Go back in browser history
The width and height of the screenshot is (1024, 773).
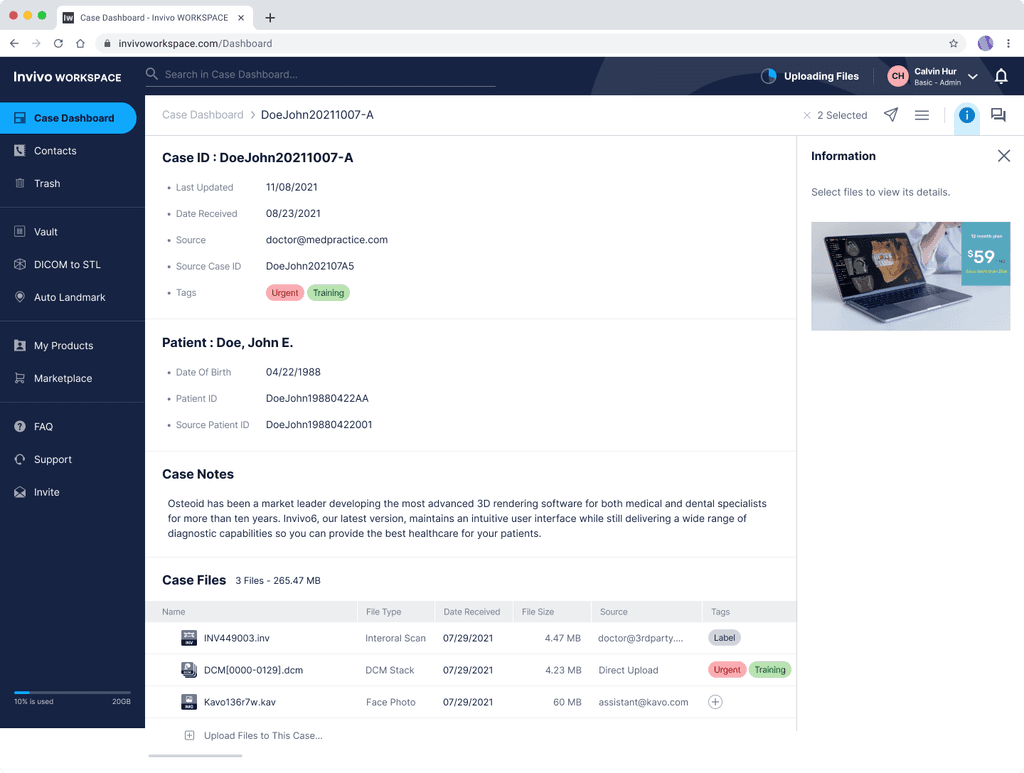coord(14,44)
